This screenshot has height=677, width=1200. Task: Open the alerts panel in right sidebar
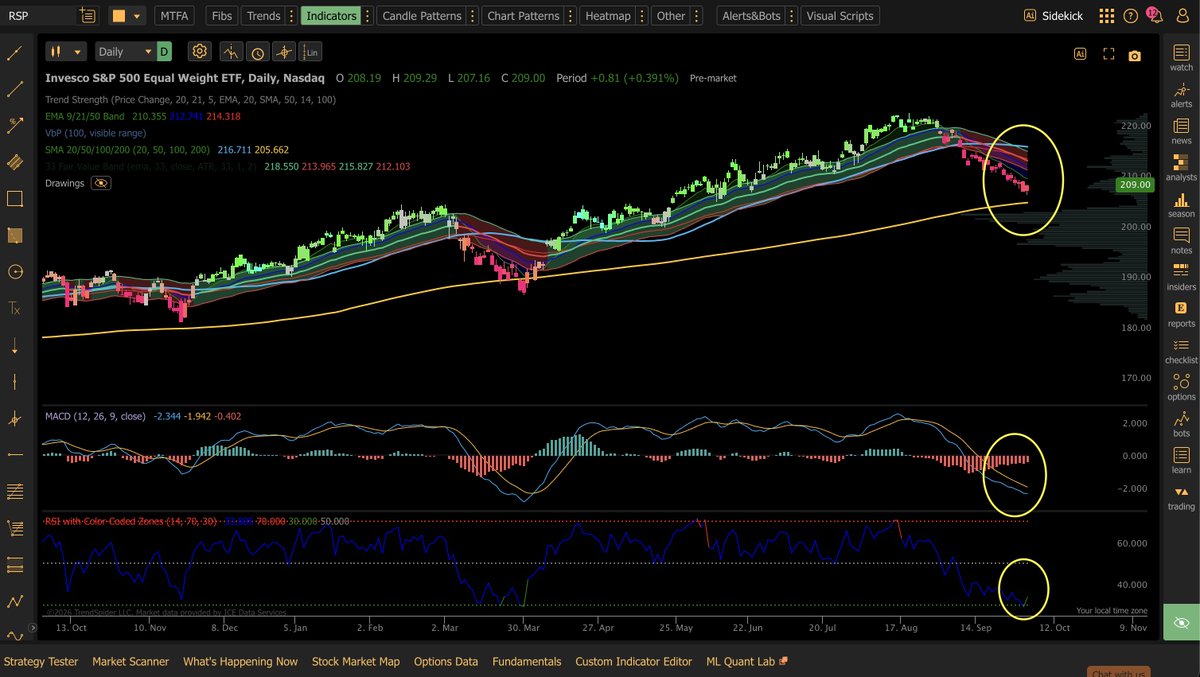pos(1181,93)
